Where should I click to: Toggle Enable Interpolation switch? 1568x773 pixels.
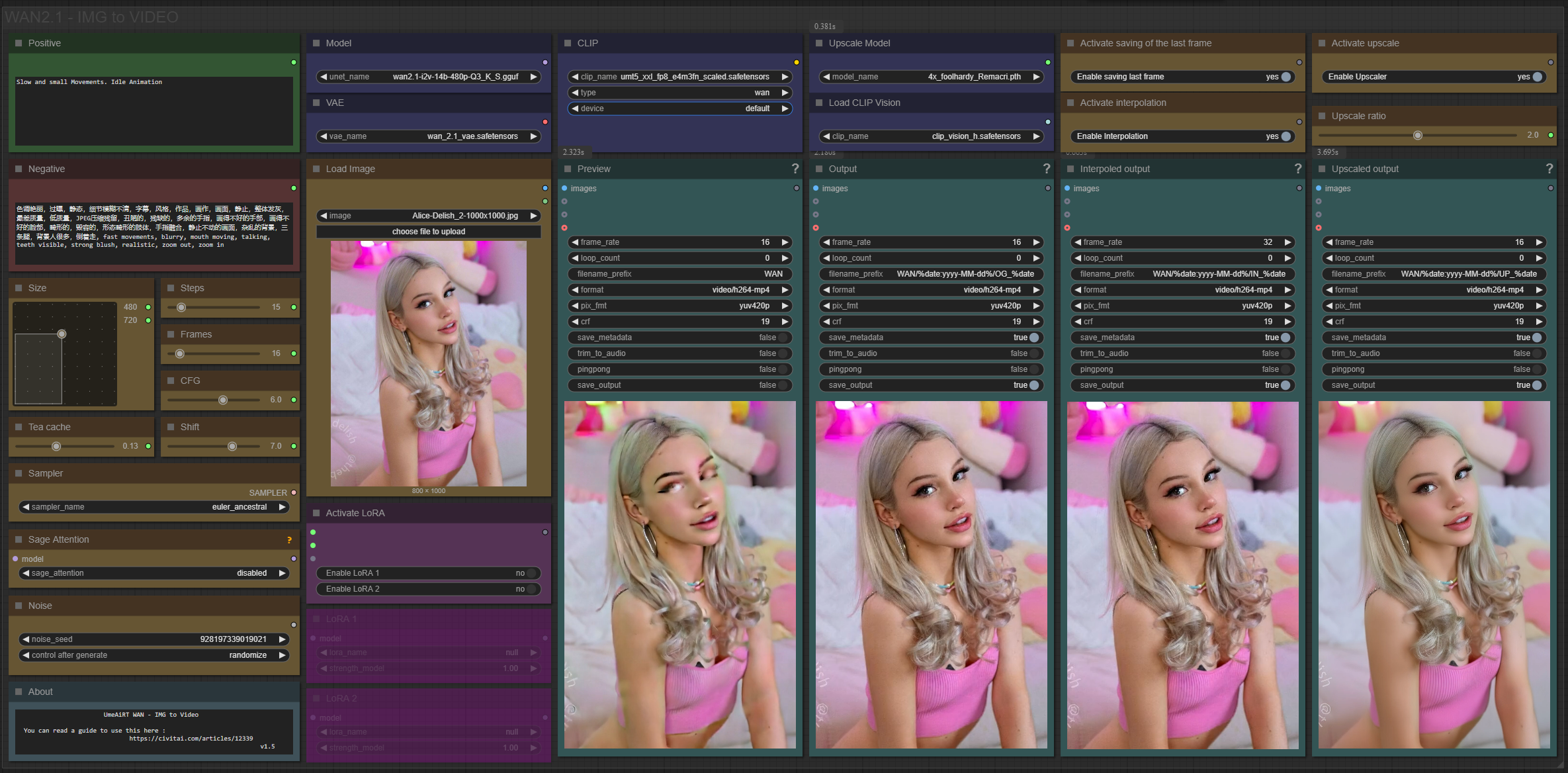[1285, 136]
